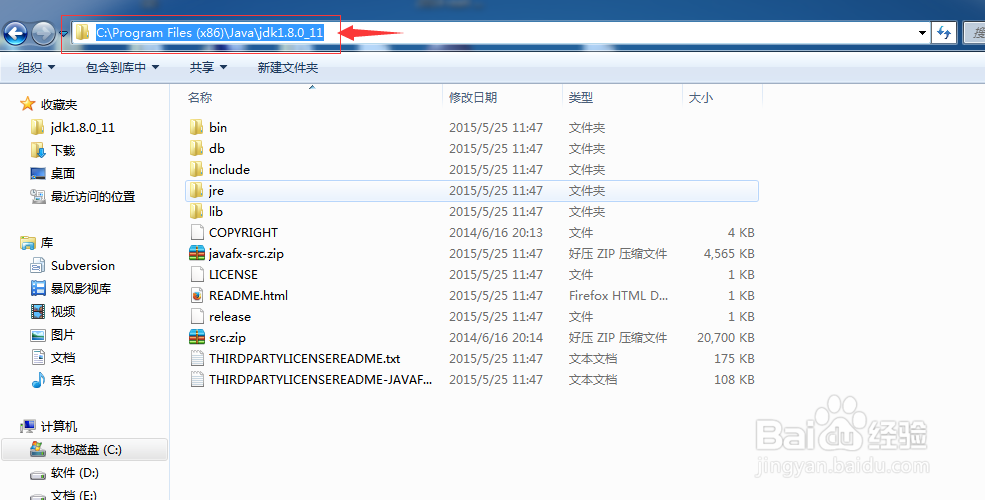The image size is (985, 500).
Task: Click the 20,700 KB size cell
Action: tap(726, 337)
